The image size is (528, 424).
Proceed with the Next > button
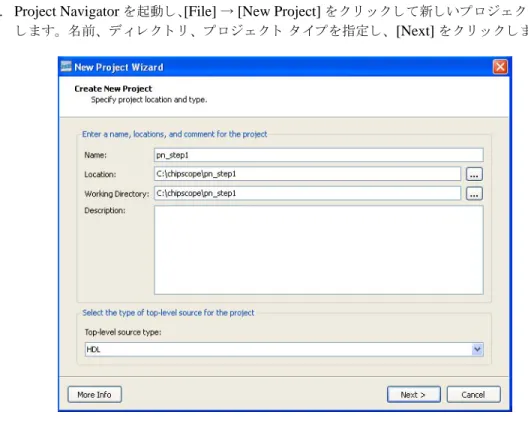[x=414, y=394]
